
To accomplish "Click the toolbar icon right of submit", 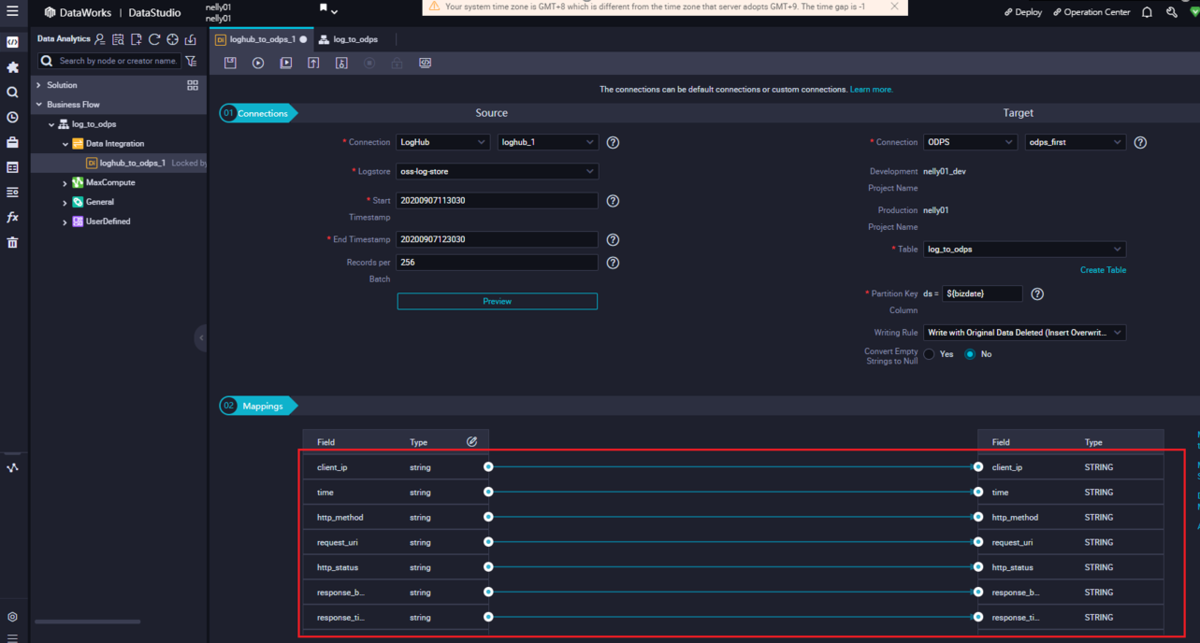I will [x=341, y=63].
